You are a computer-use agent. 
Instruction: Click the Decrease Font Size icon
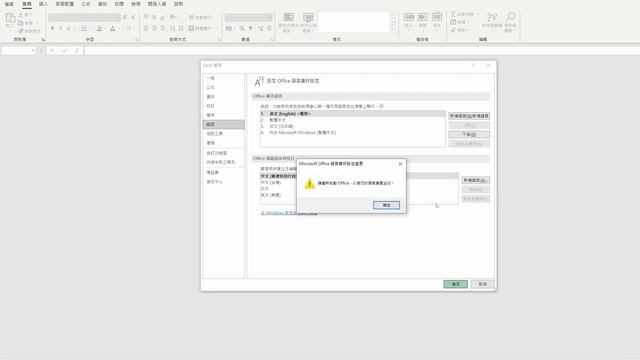[133, 17]
